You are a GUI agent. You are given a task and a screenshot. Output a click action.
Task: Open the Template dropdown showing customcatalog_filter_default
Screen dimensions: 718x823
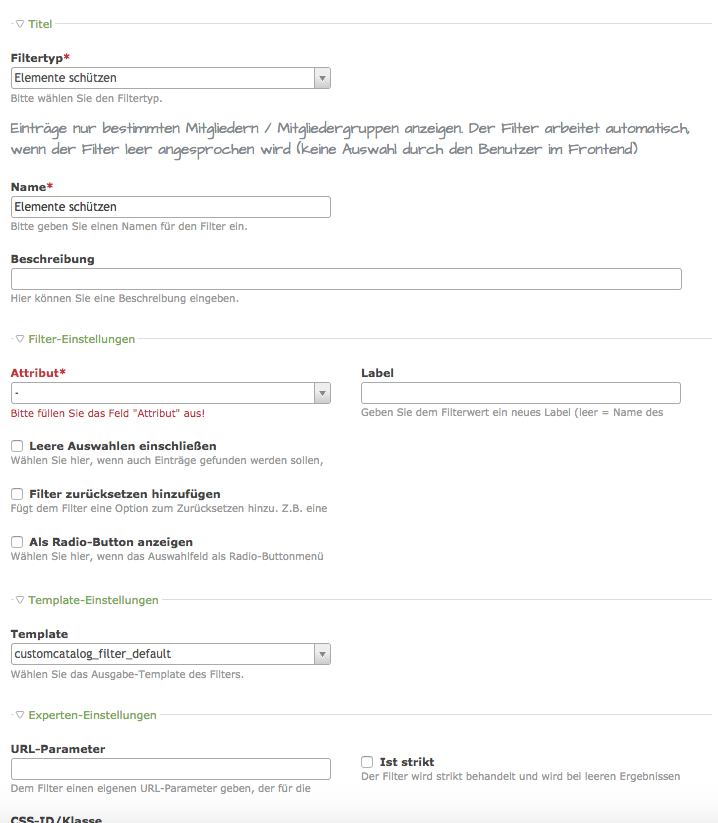(x=171, y=654)
